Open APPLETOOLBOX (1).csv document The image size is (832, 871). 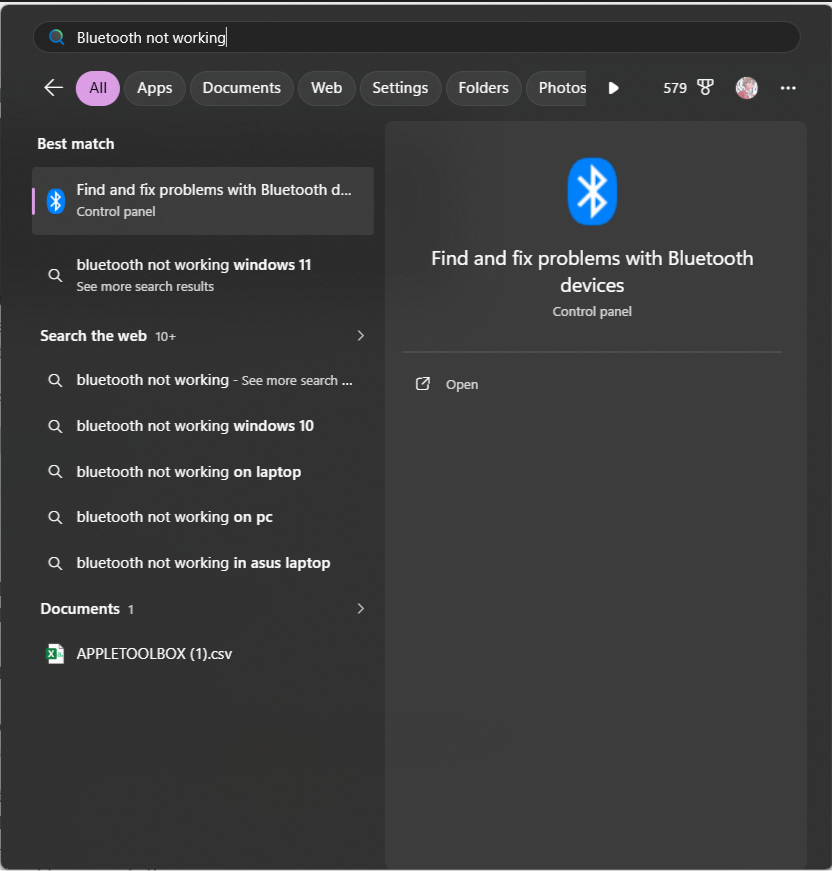(203, 654)
